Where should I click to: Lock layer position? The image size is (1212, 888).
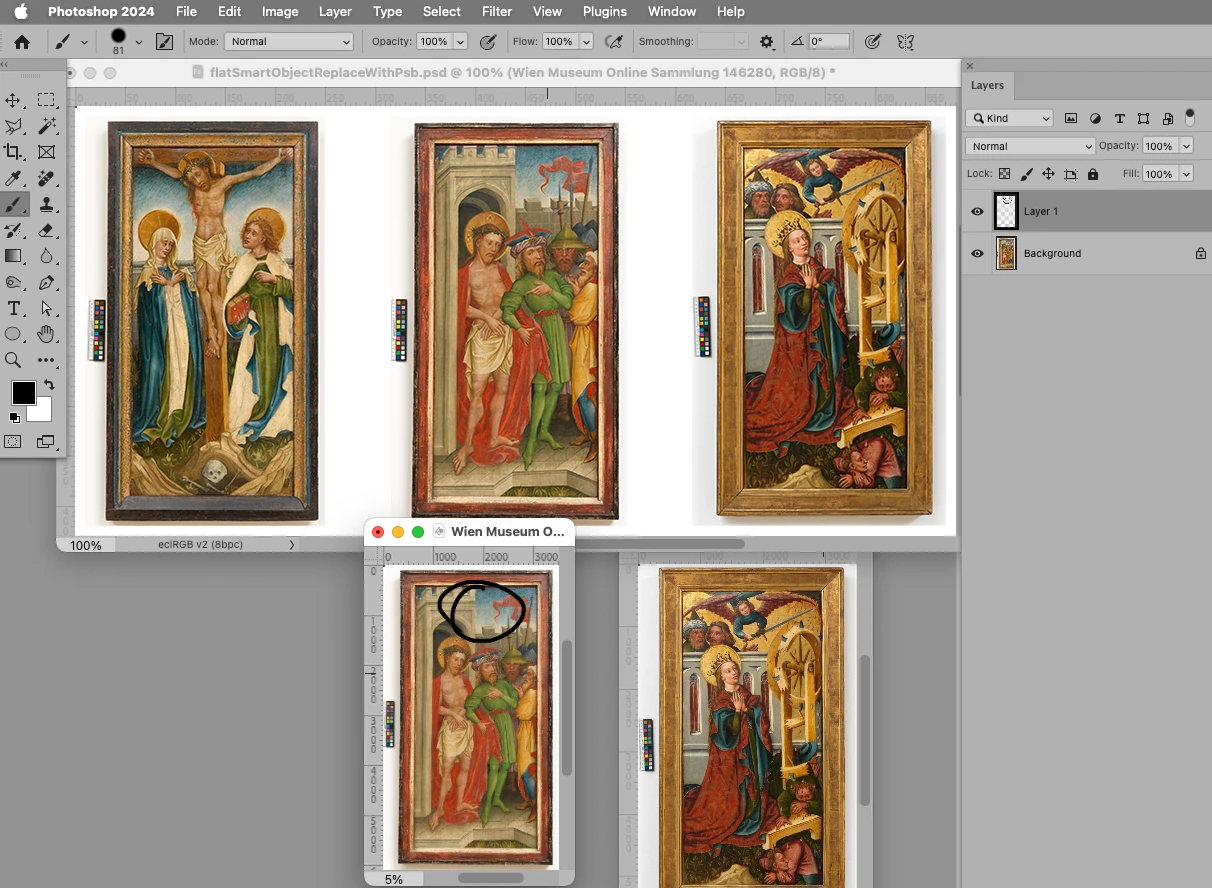[1049, 174]
